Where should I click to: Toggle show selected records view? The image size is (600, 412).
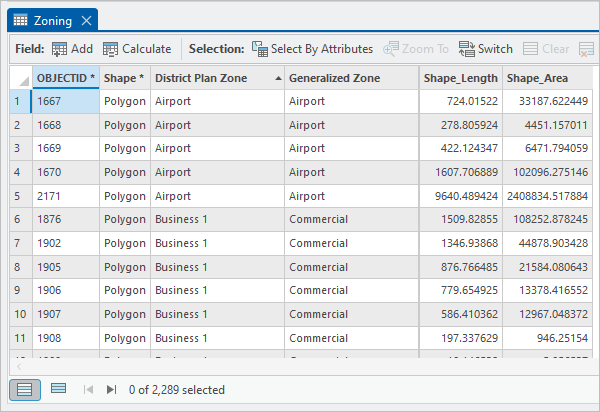click(x=58, y=390)
